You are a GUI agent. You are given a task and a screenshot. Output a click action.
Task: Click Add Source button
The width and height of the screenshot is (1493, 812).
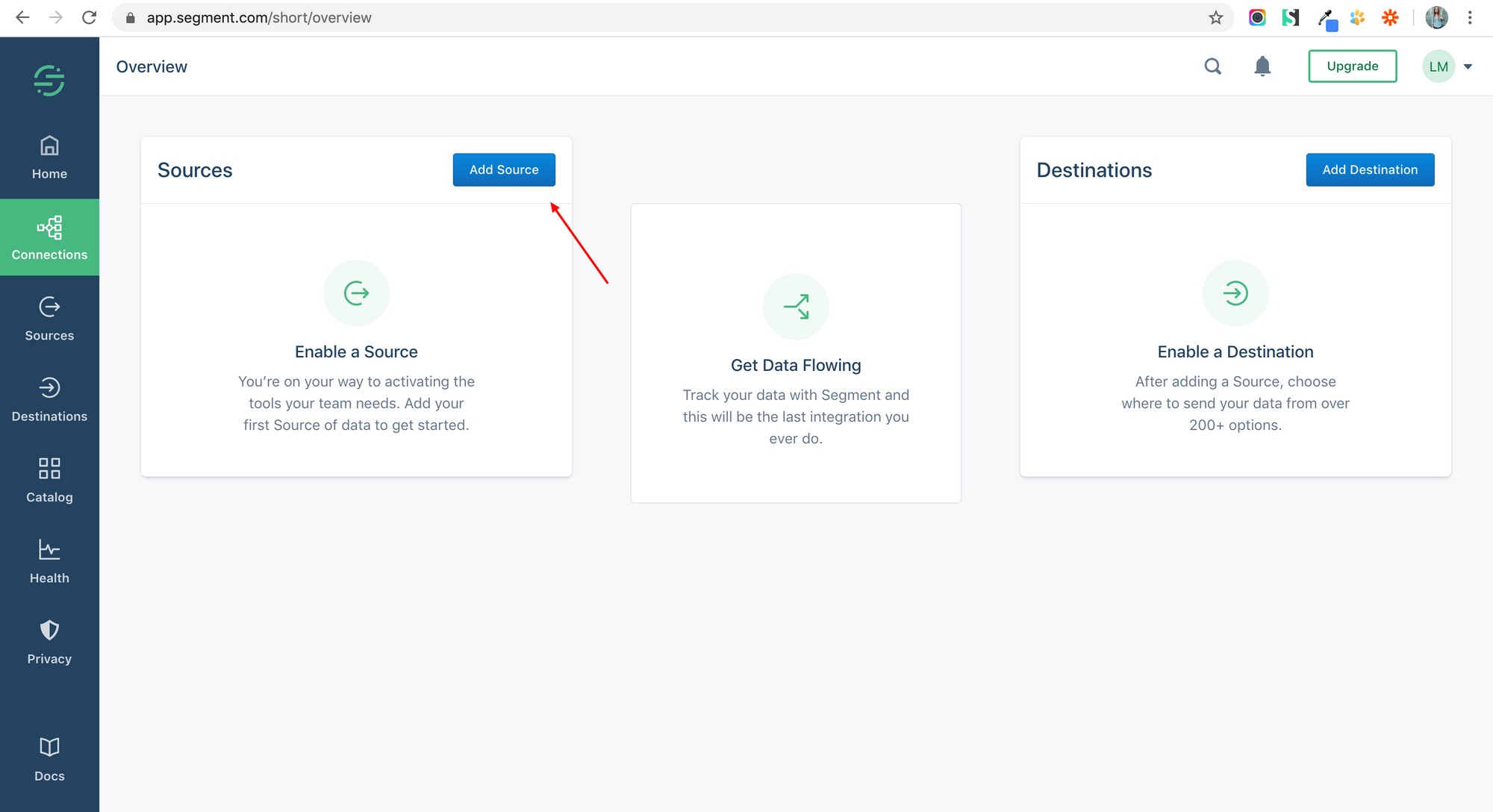coord(504,169)
